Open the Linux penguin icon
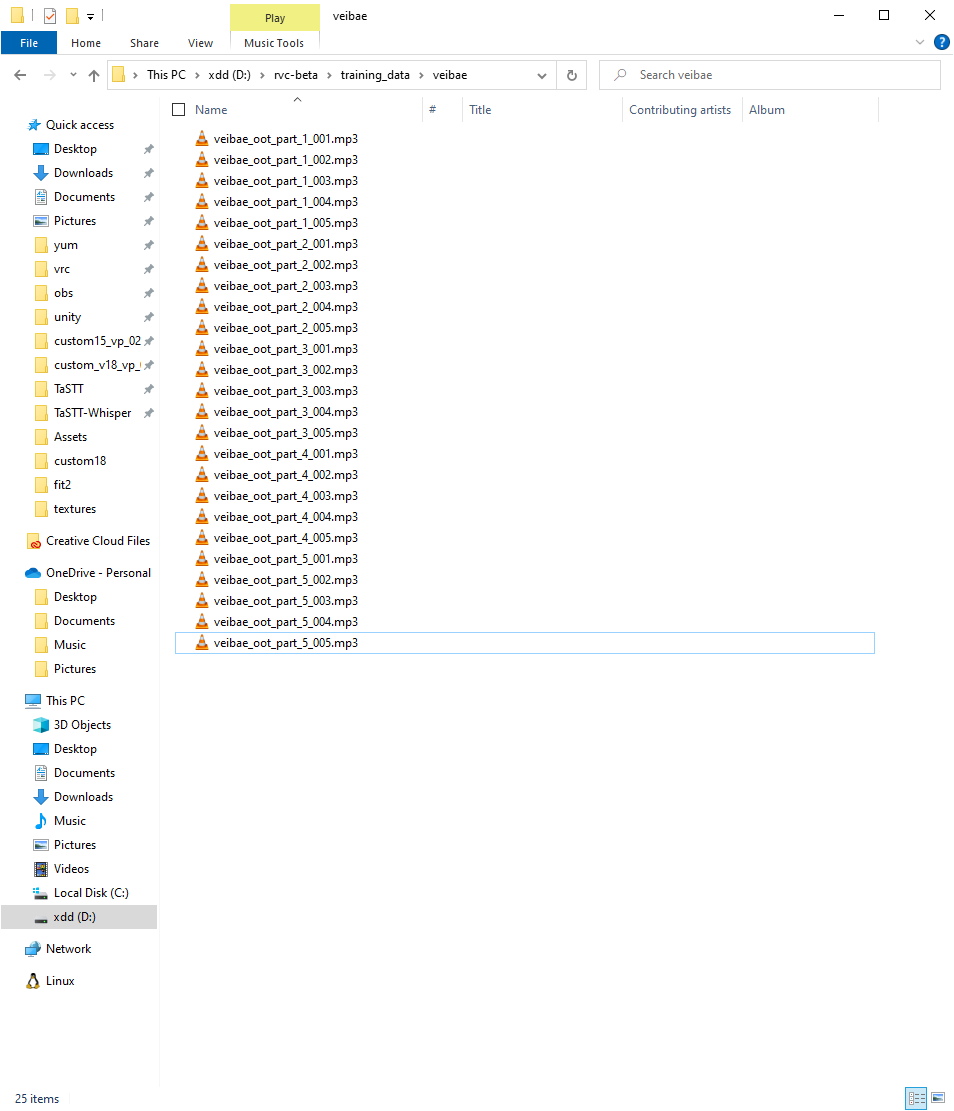954x1111 pixels. [33, 981]
